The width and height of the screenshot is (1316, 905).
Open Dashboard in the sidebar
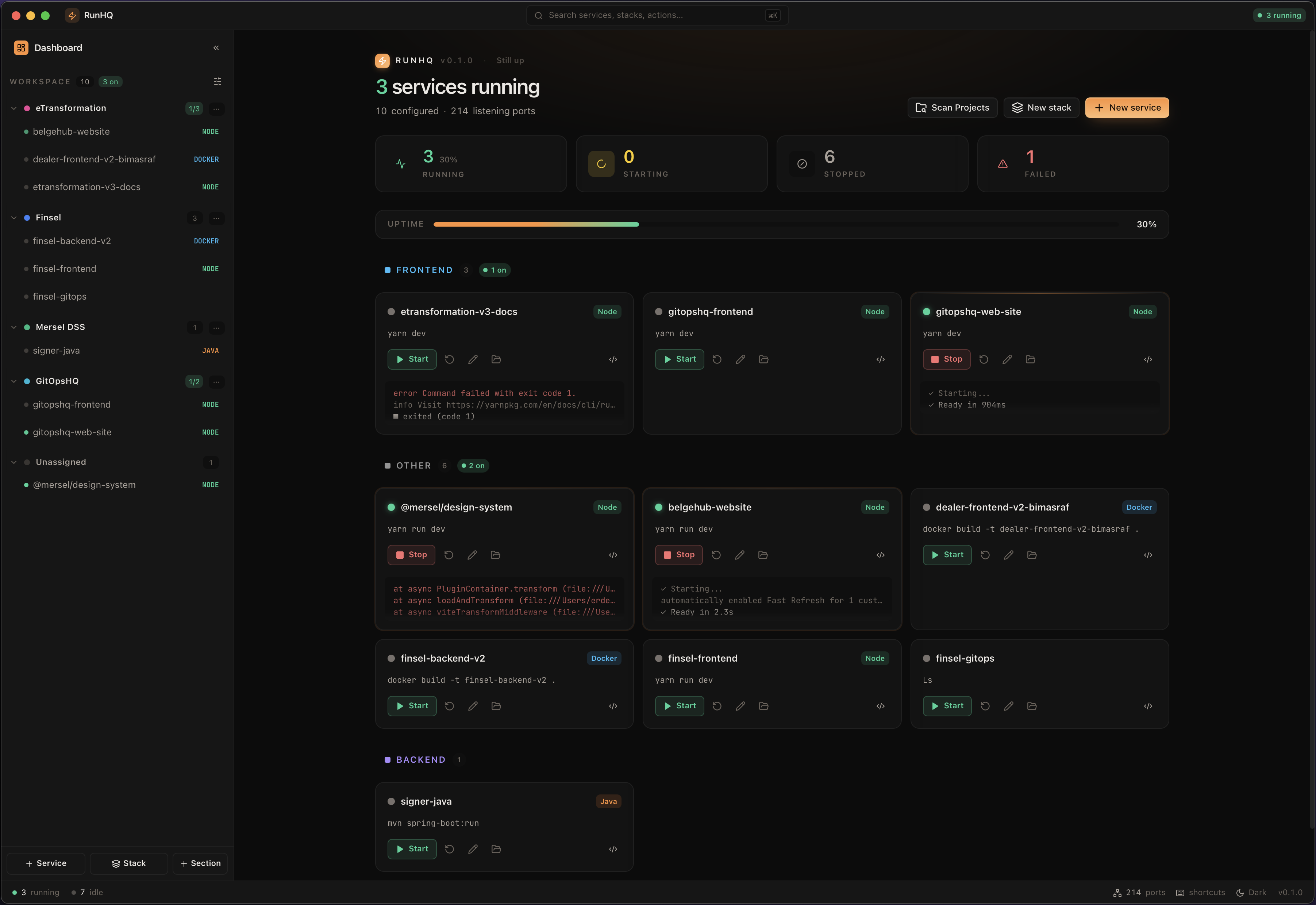(58, 48)
